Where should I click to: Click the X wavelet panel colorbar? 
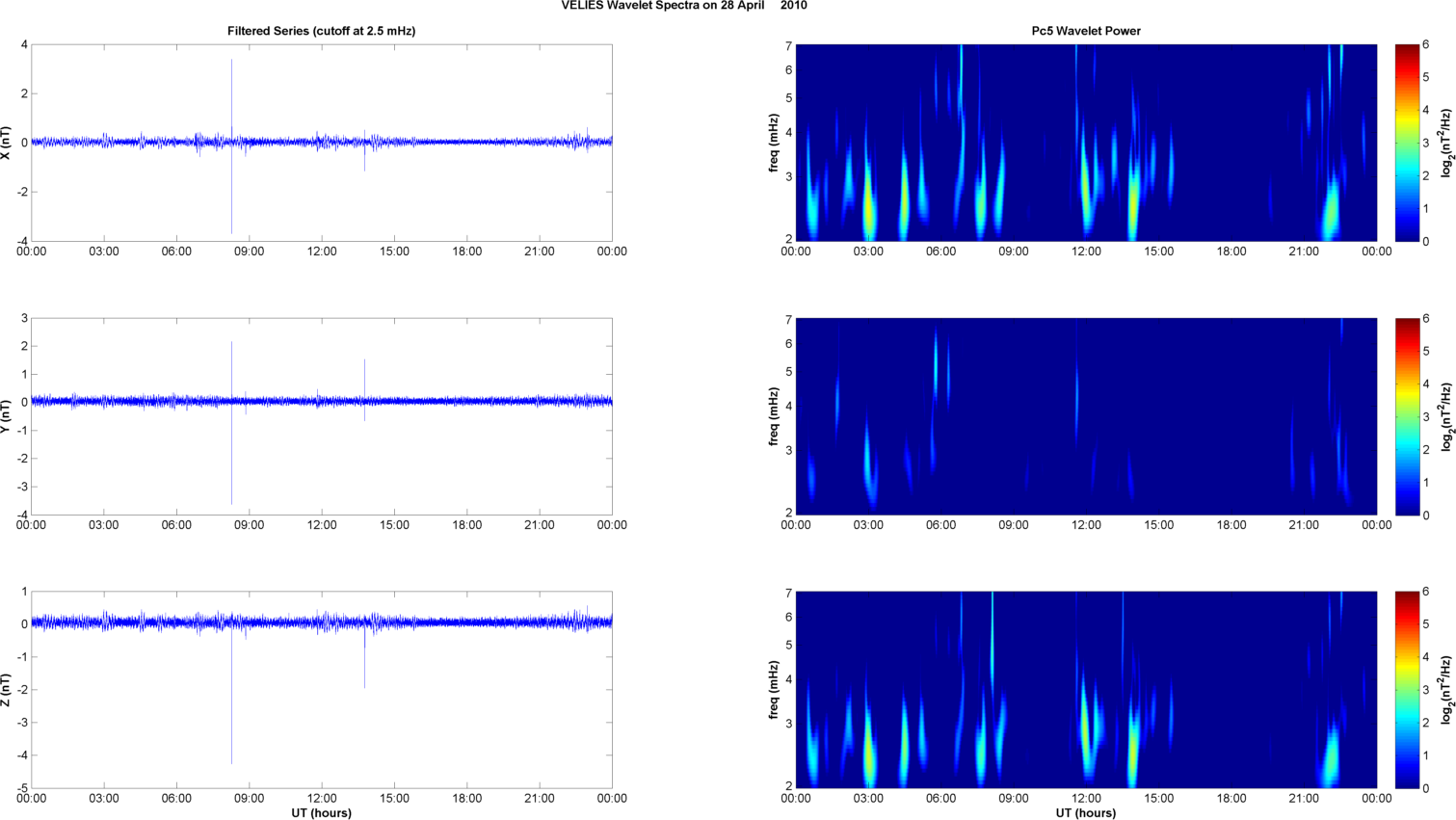tap(1407, 143)
